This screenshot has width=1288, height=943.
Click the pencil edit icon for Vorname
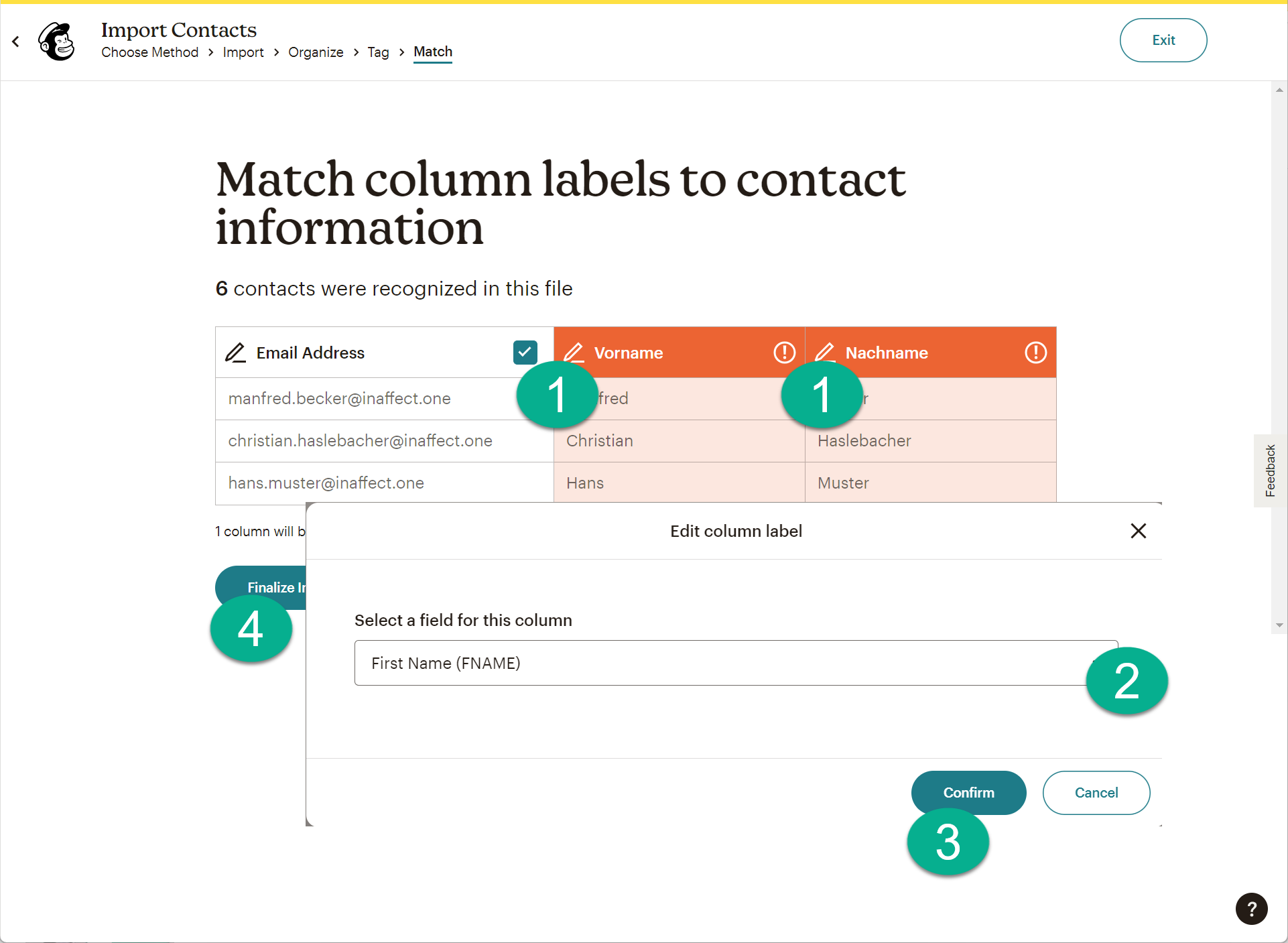tap(574, 351)
